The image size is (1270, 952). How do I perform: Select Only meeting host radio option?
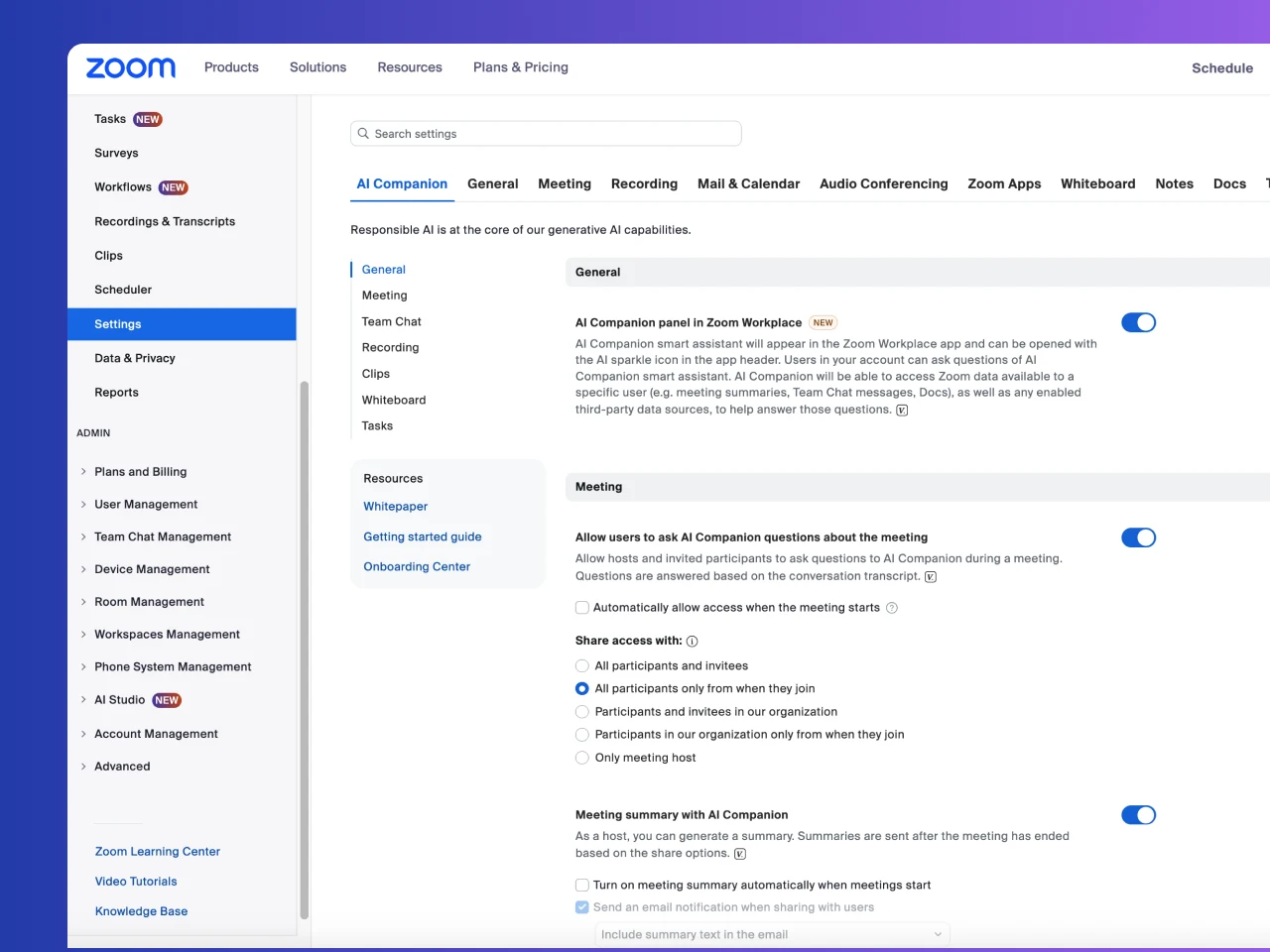click(x=582, y=758)
